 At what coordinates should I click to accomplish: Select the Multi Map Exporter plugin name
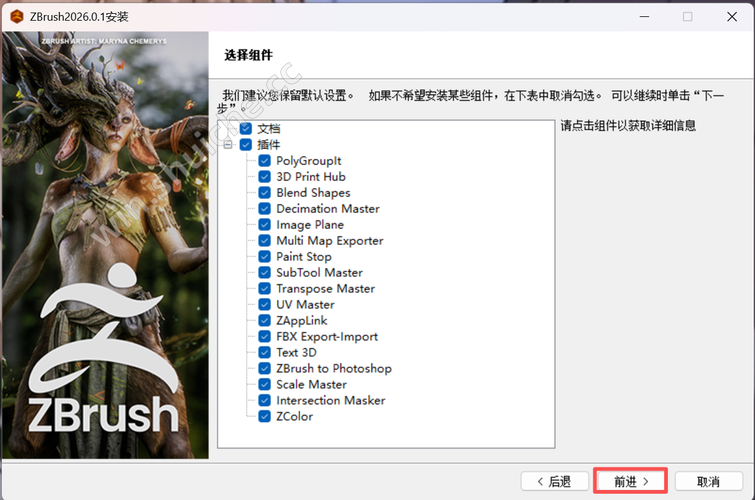[330, 241]
